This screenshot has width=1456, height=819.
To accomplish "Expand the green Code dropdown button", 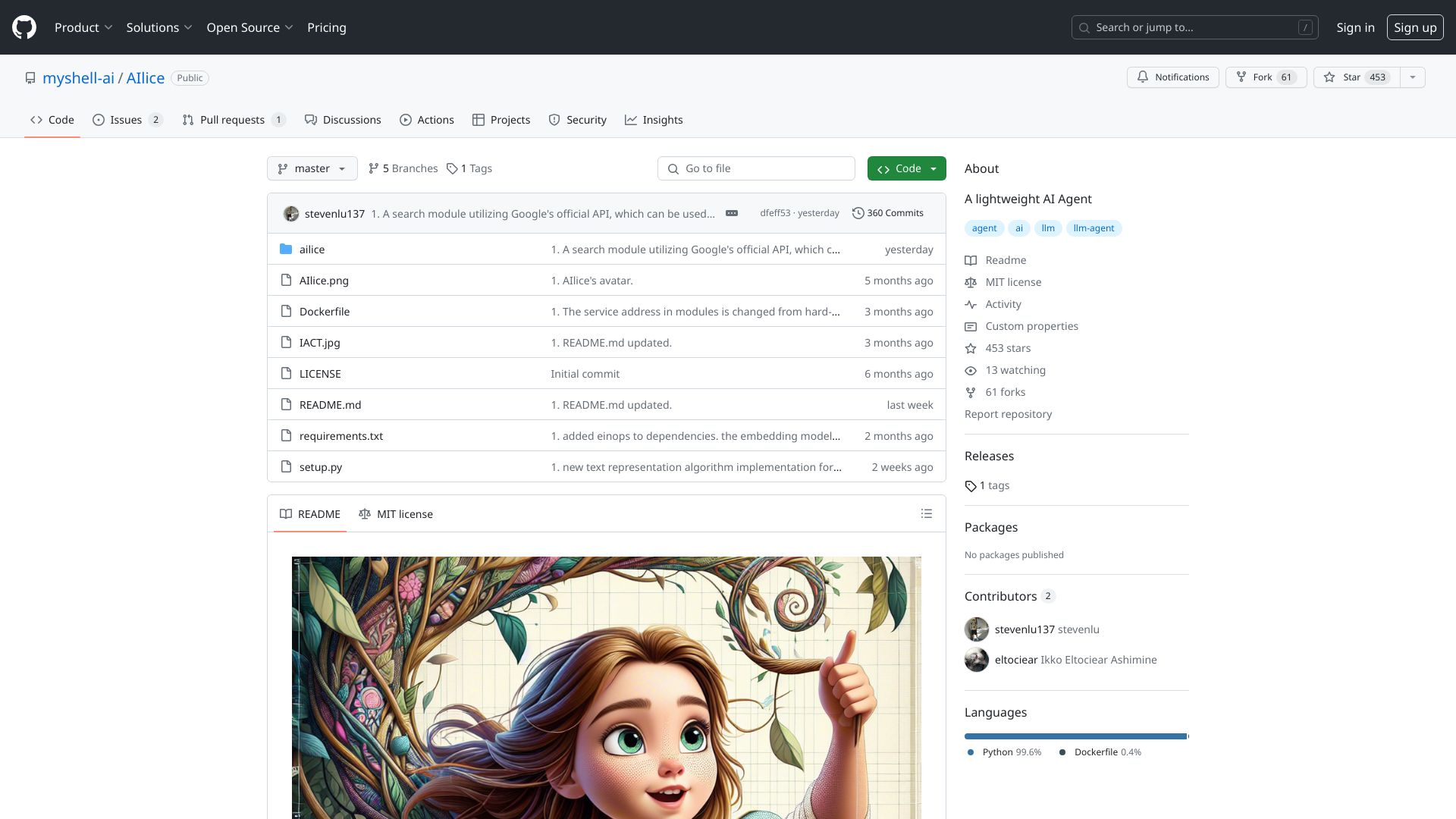I will (x=906, y=168).
